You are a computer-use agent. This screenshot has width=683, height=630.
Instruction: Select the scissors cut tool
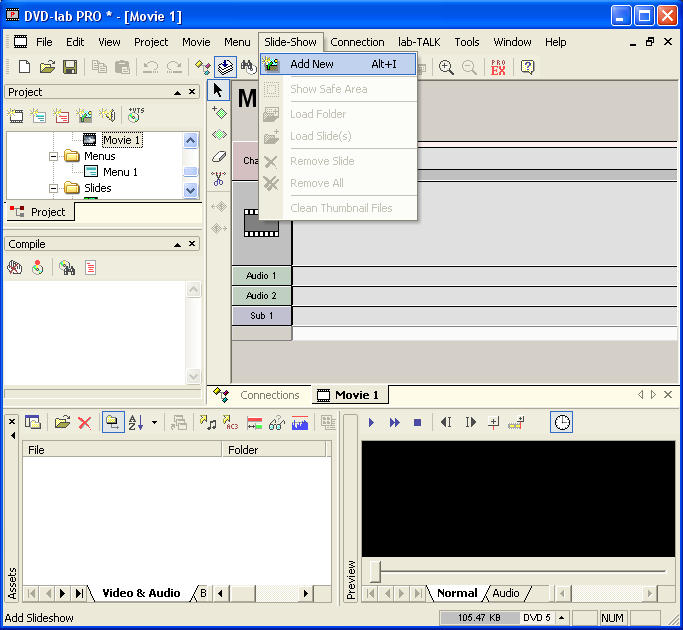coord(219,179)
